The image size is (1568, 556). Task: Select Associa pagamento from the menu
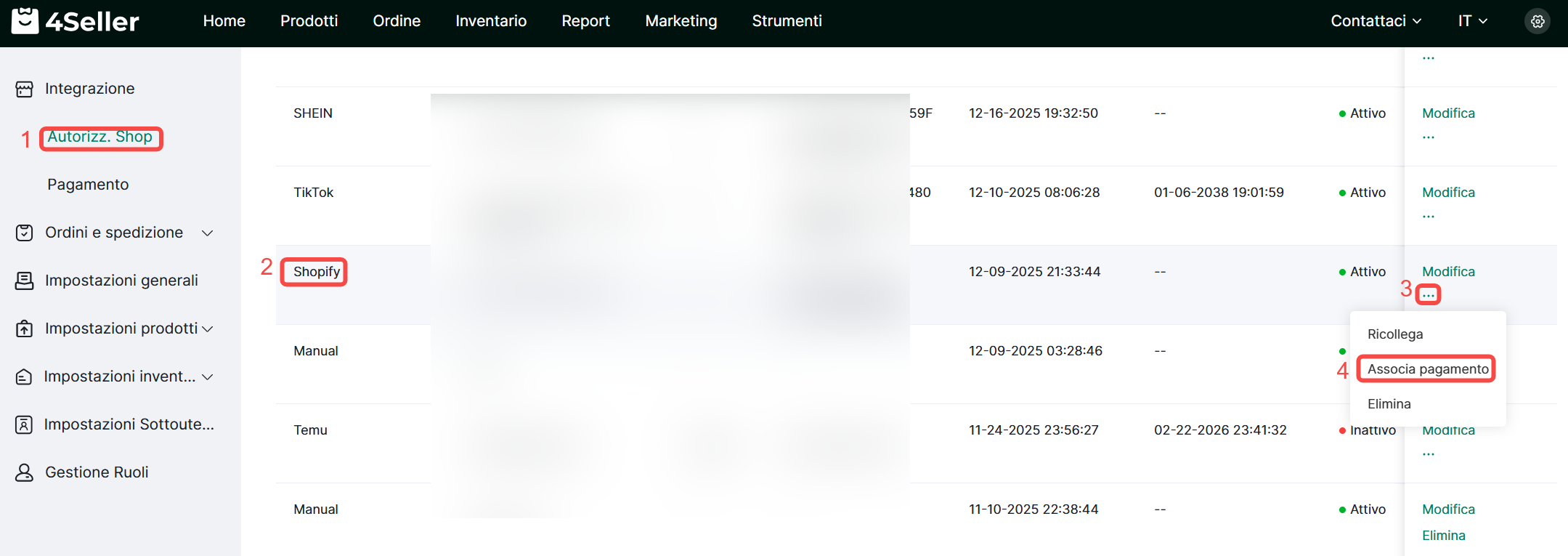point(1427,369)
